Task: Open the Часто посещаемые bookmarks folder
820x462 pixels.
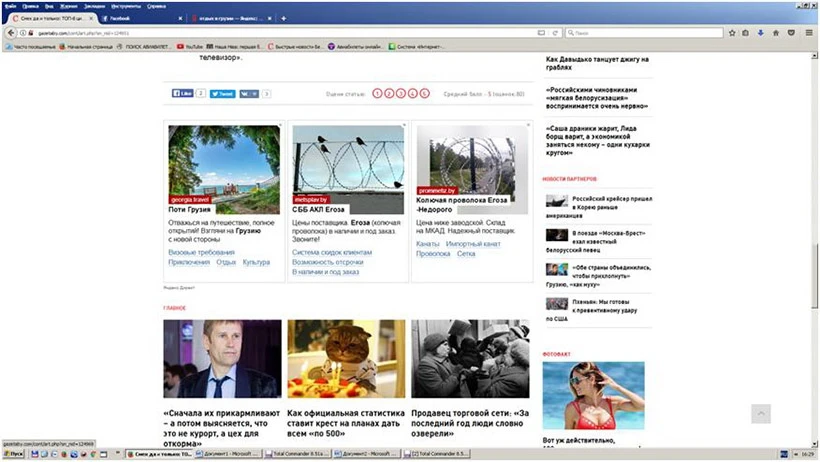Action: 30,47
